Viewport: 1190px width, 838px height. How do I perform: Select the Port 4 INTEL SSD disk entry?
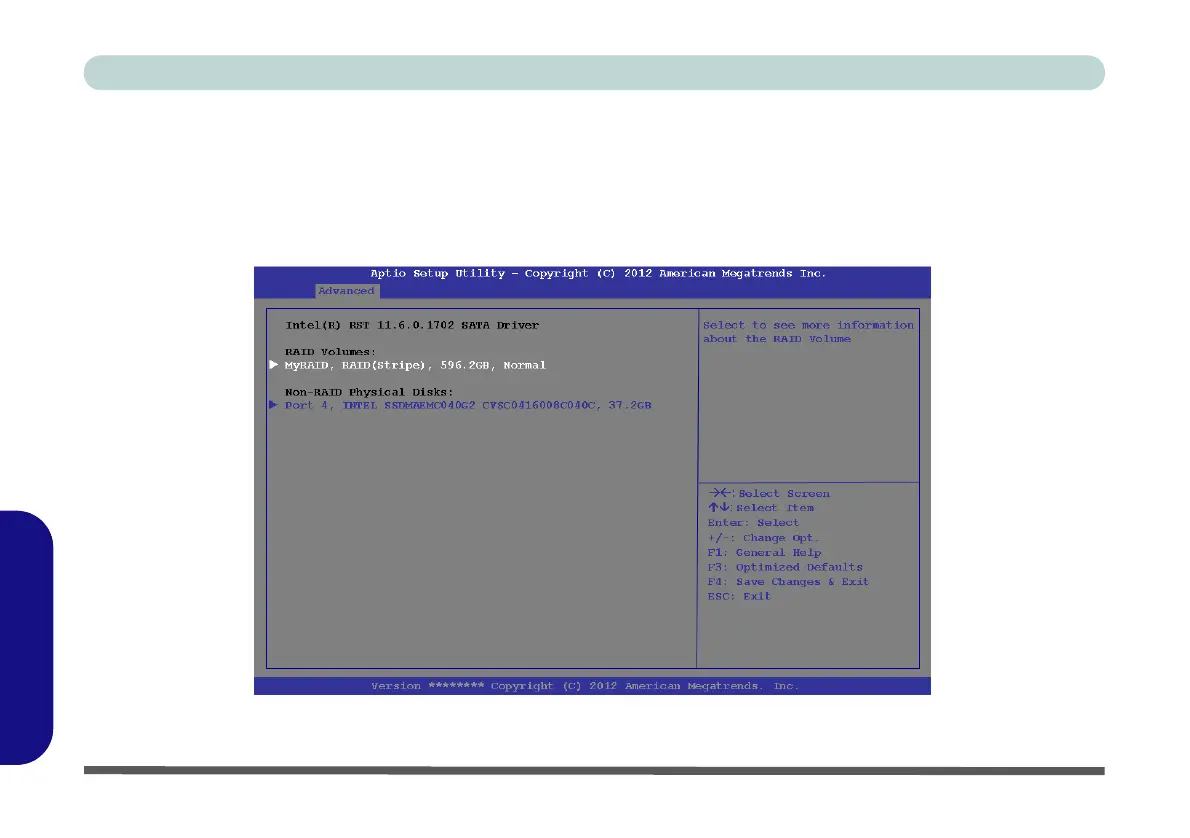point(468,406)
